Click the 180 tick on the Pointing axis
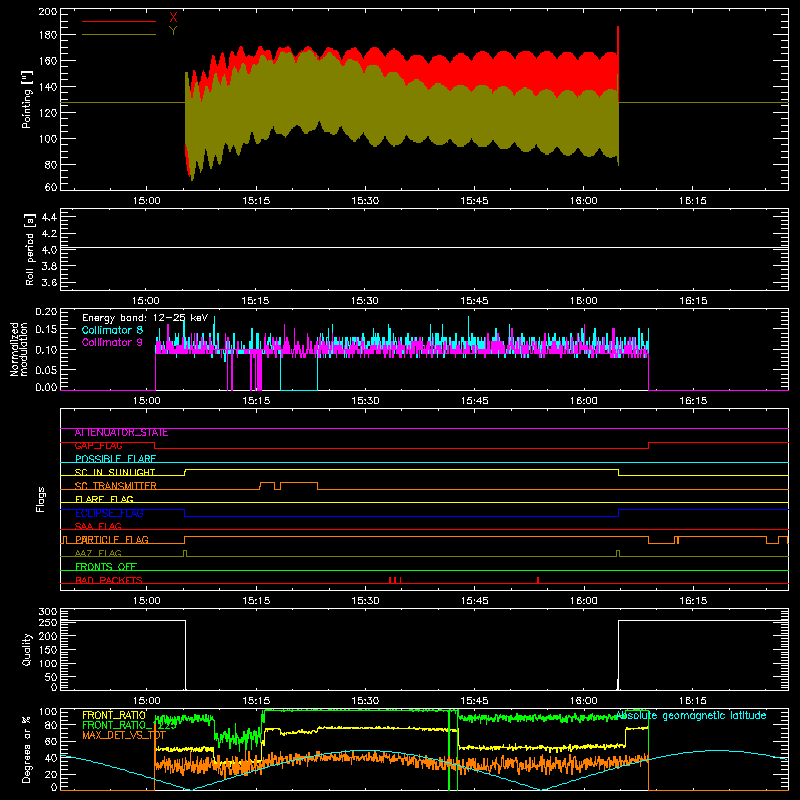 point(48,35)
